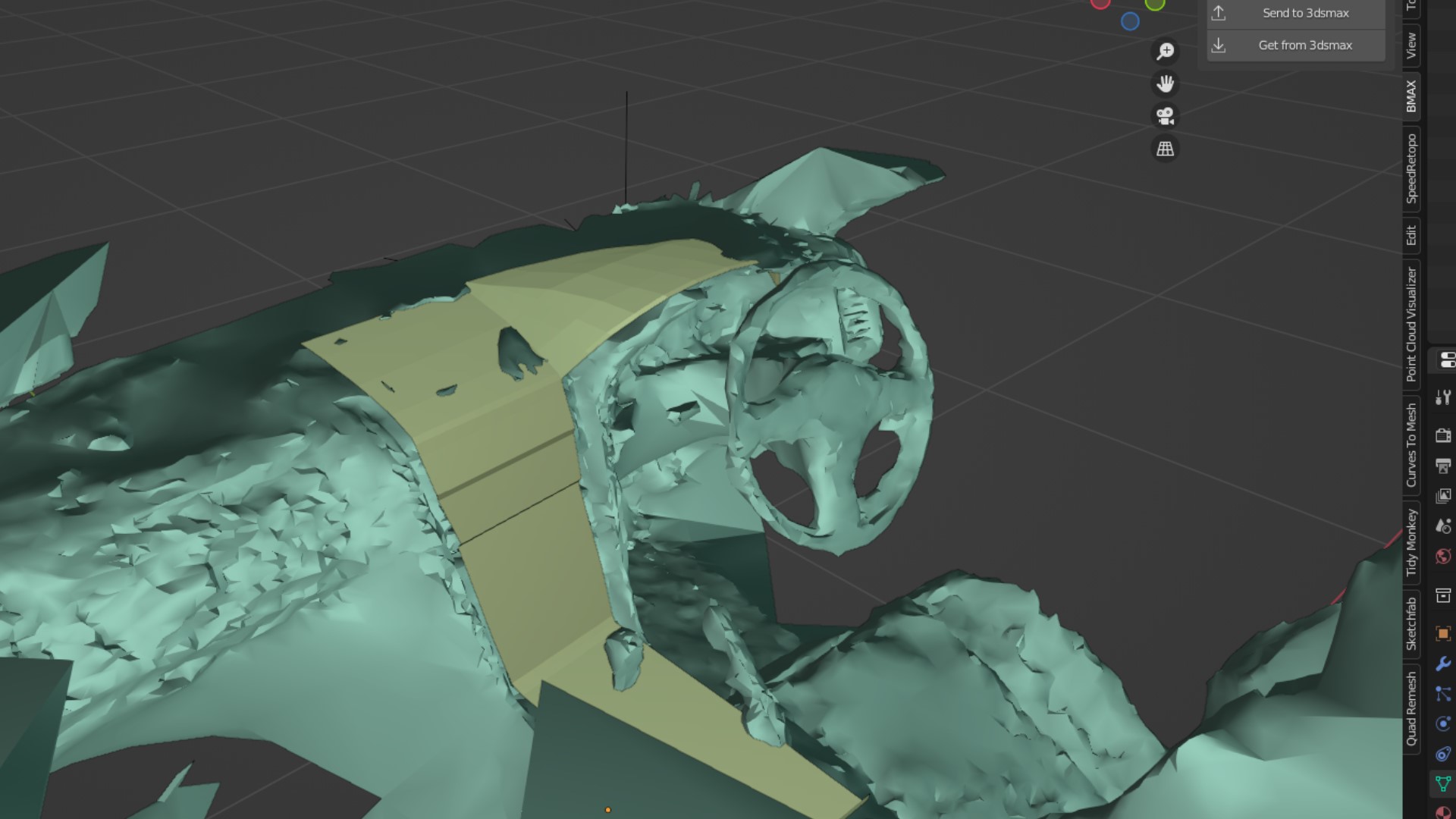Click Get from 3dsmax button
Image resolution: width=1456 pixels, height=819 pixels.
[1295, 45]
